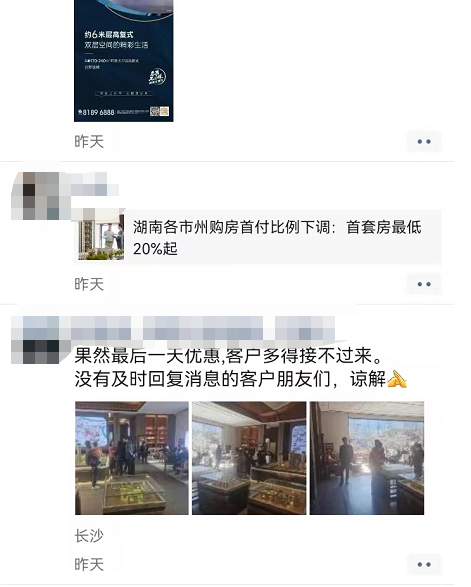Tap the pixelated avatar of the showroom photos post

click(36, 340)
